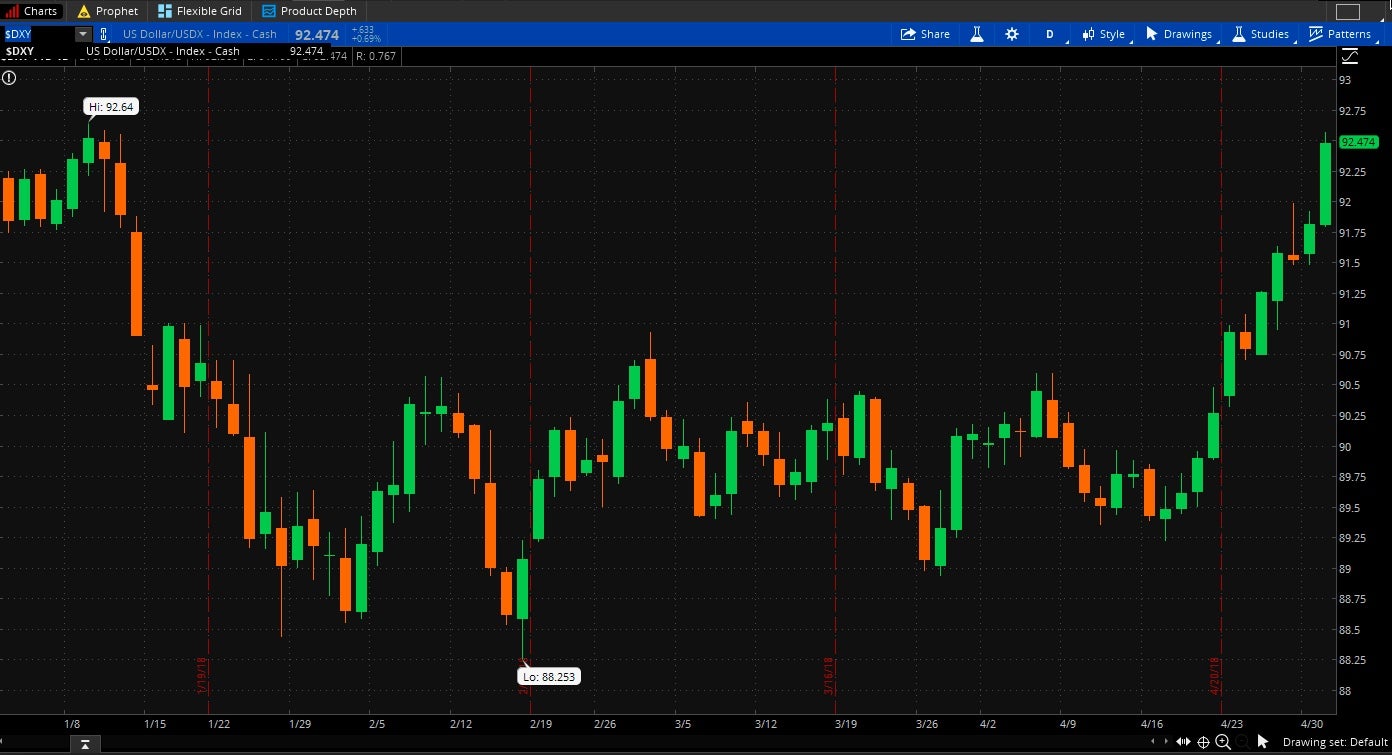Toggle the price axis scale icon
Image resolution: width=1392 pixels, height=755 pixels.
click(1350, 57)
